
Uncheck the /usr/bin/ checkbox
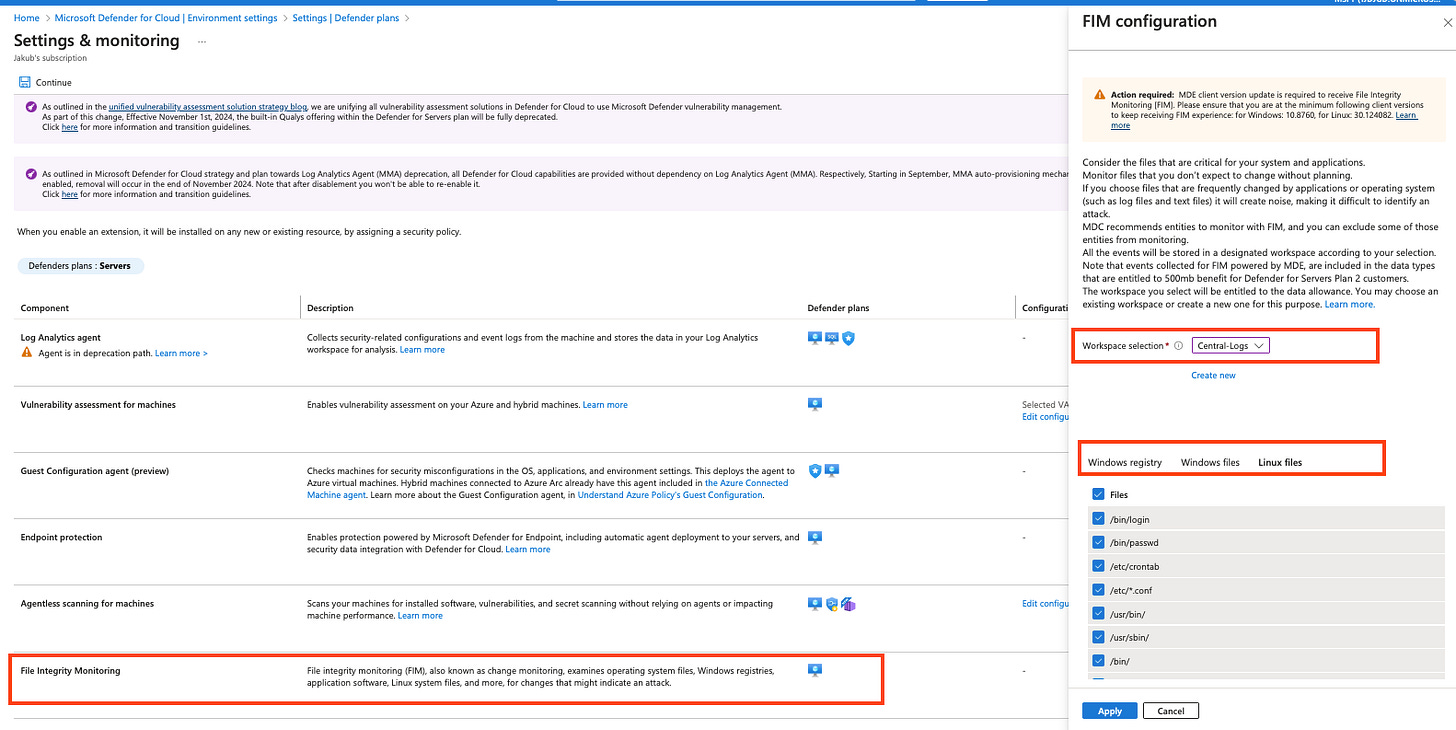pos(1098,613)
